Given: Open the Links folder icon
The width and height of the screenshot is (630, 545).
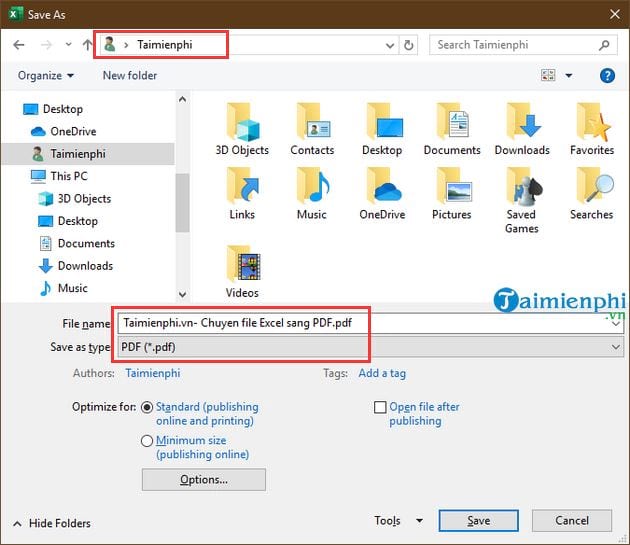Looking at the screenshot, I should tap(242, 193).
